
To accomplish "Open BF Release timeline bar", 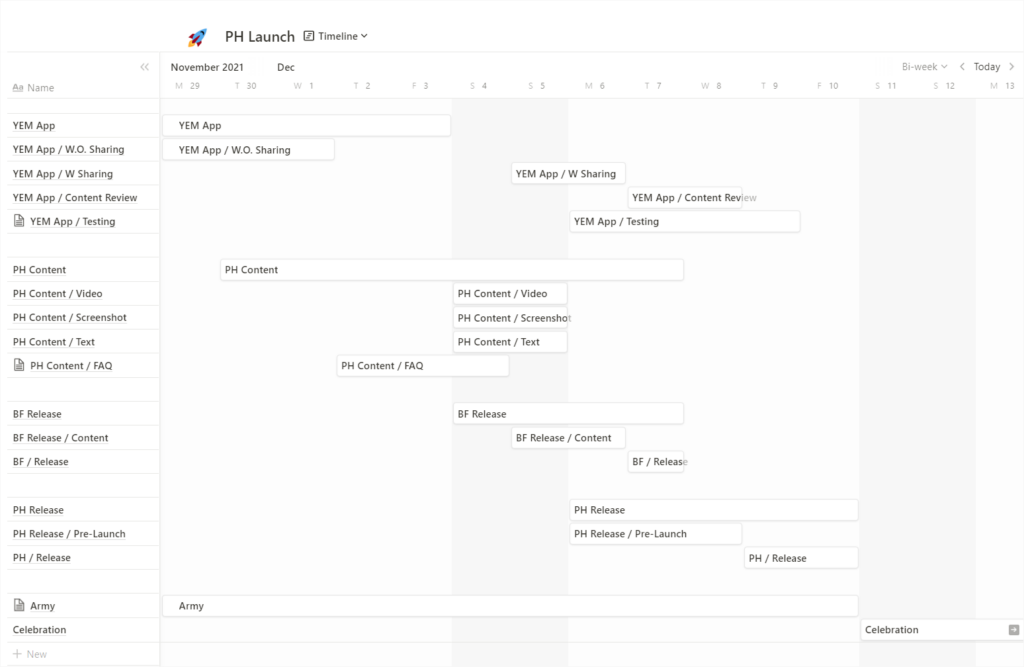I will tap(568, 414).
